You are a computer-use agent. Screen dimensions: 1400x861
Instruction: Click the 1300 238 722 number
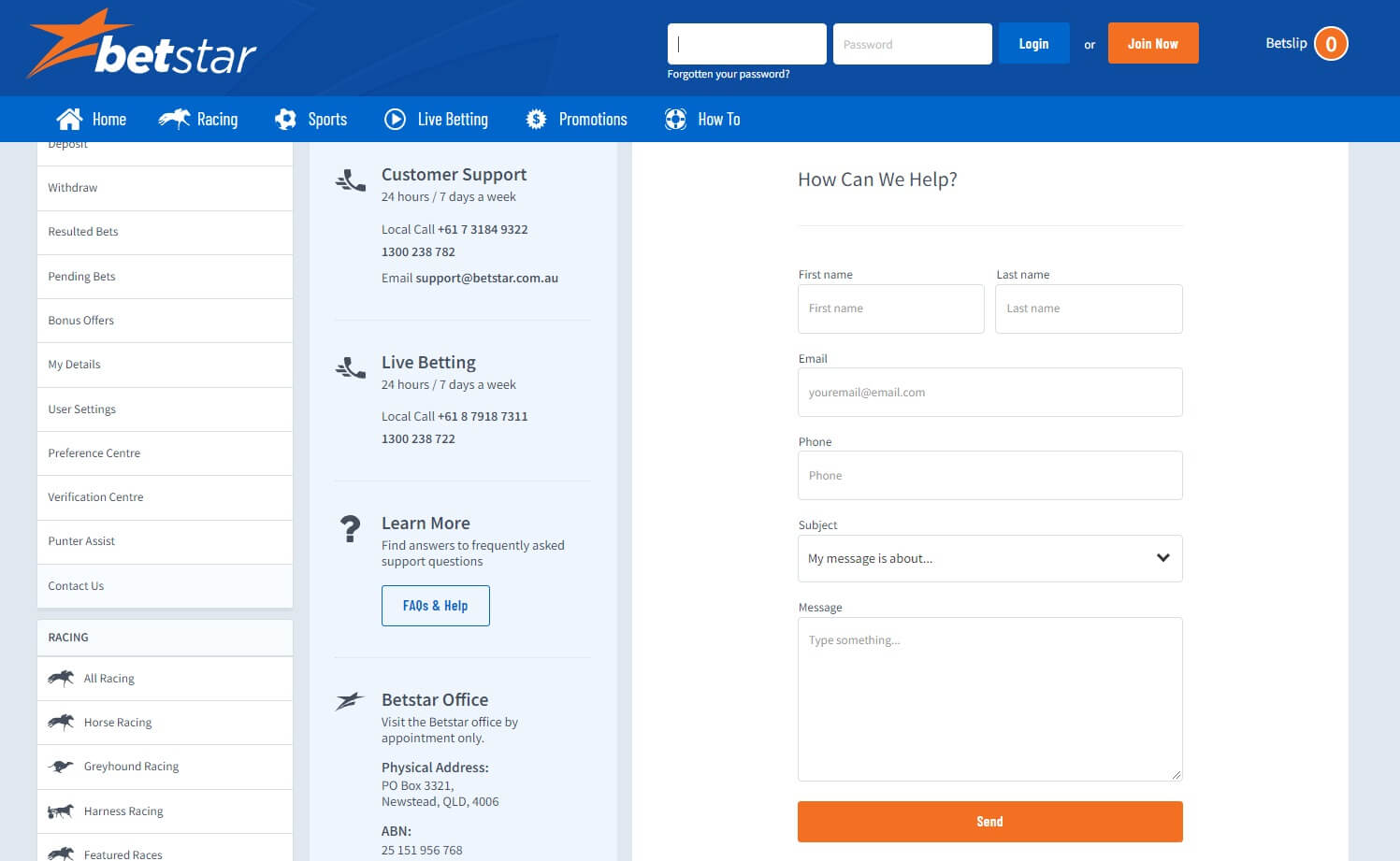pyautogui.click(x=418, y=438)
